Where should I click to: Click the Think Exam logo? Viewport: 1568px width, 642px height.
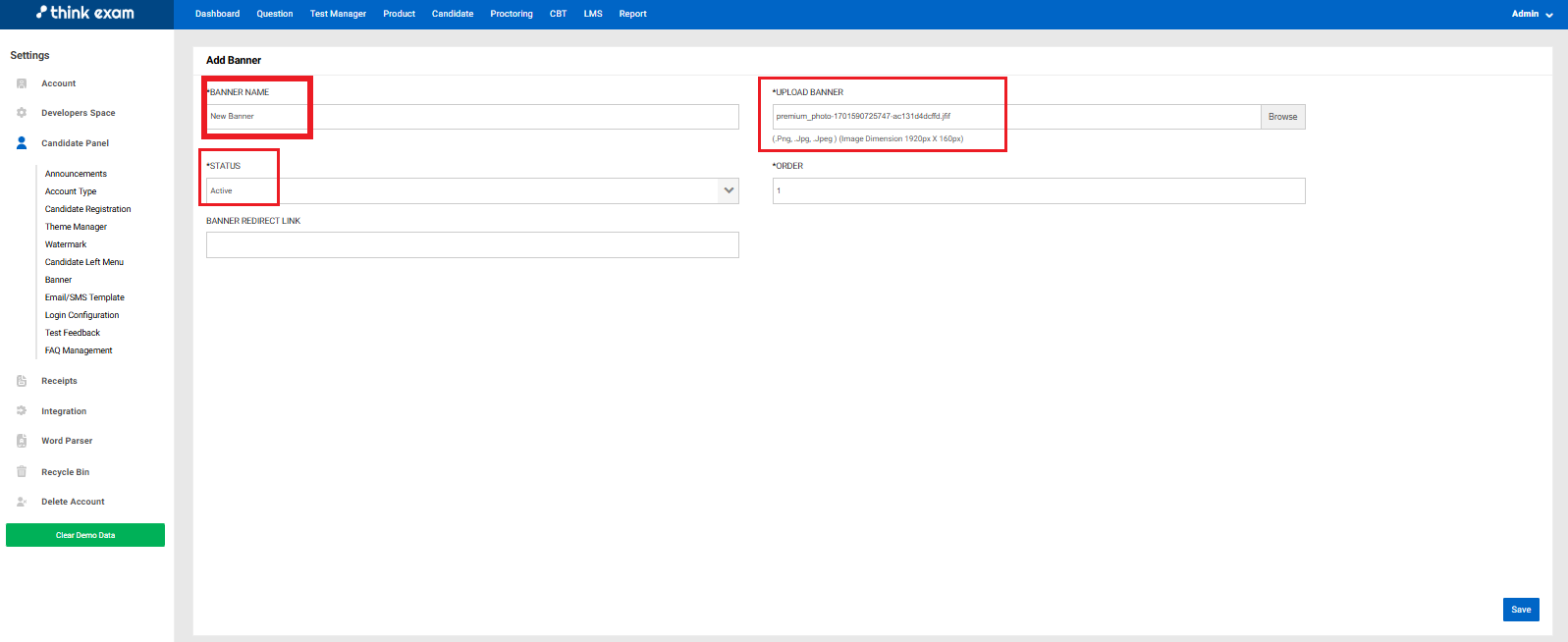click(85, 13)
